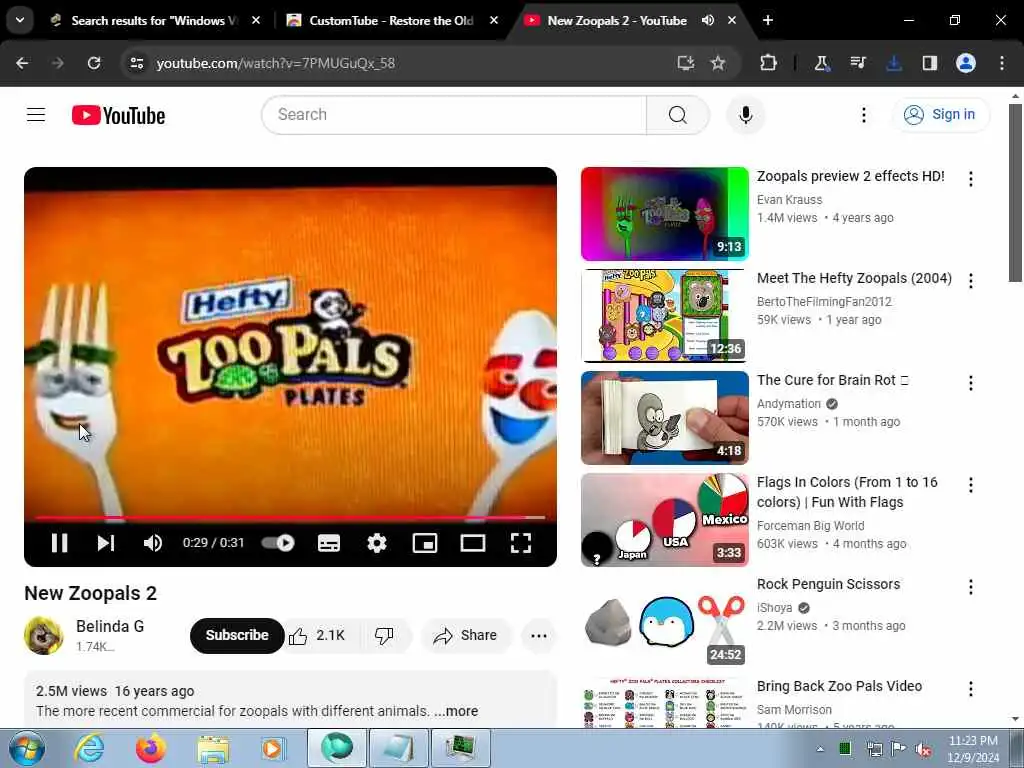Open video player settings gear

coord(377,543)
